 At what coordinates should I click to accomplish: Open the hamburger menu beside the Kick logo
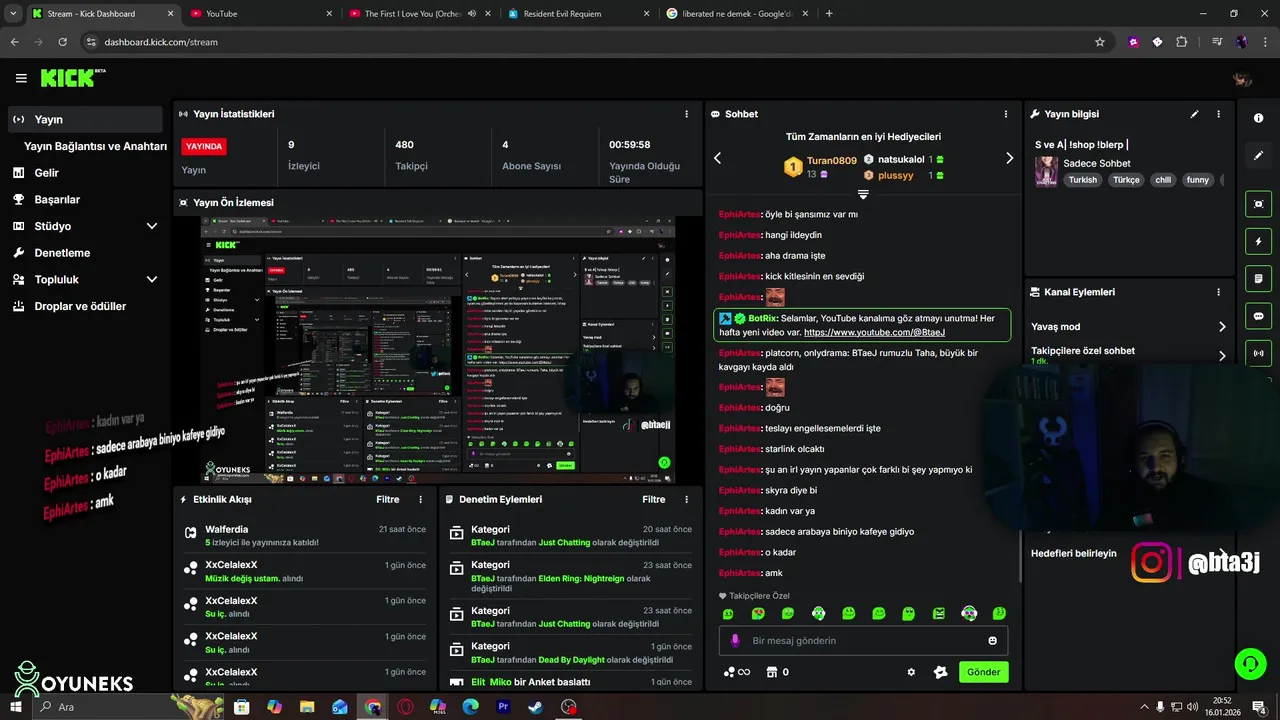pyautogui.click(x=21, y=78)
